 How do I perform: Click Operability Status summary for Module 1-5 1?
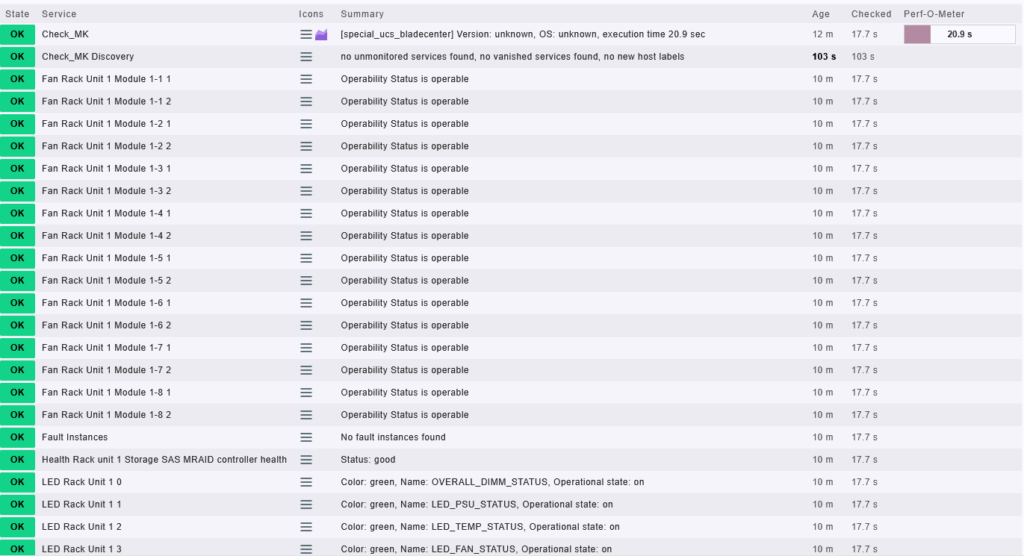point(404,258)
